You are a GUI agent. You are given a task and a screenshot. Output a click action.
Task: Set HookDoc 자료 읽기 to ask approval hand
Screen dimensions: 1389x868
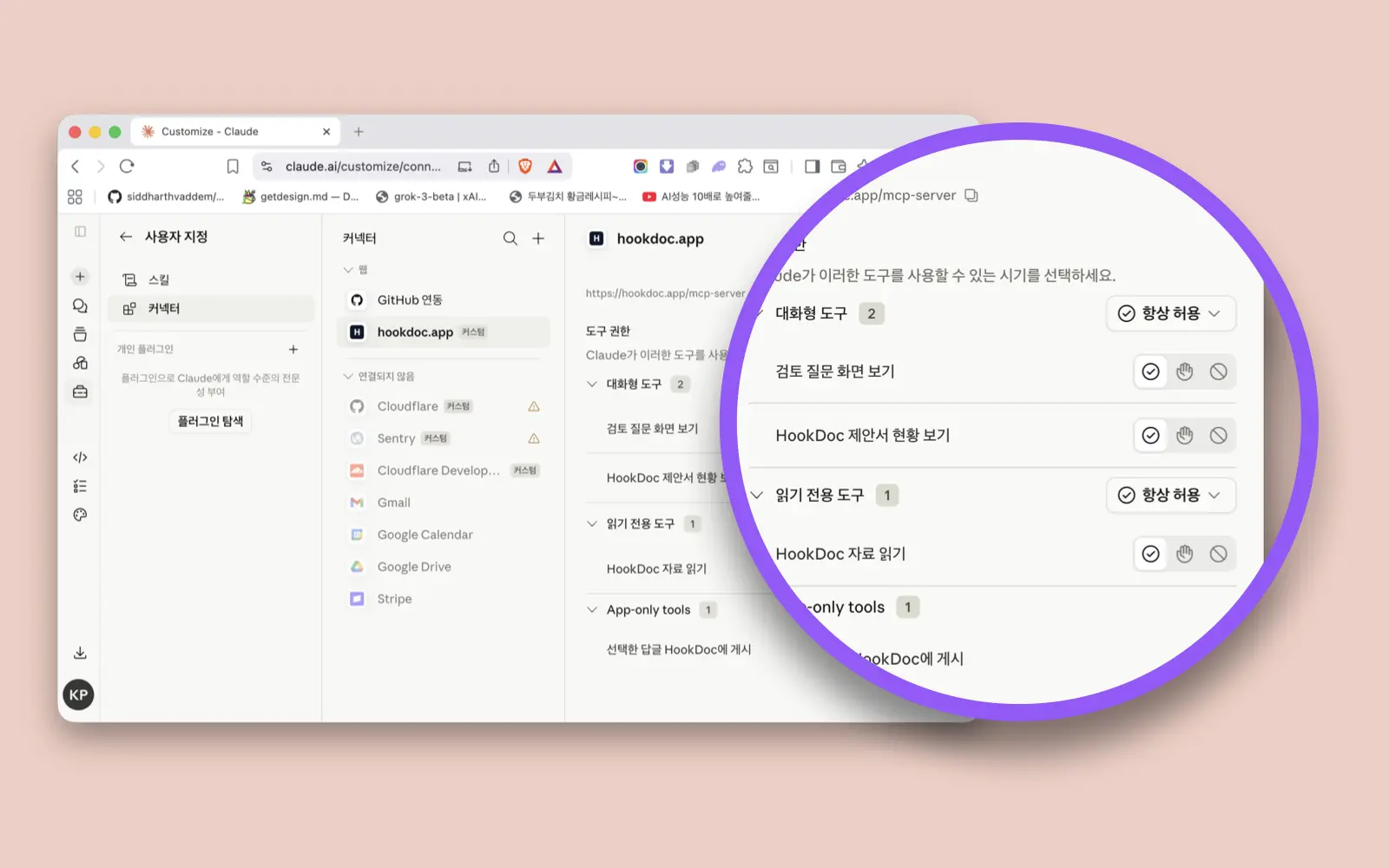[x=1184, y=554]
